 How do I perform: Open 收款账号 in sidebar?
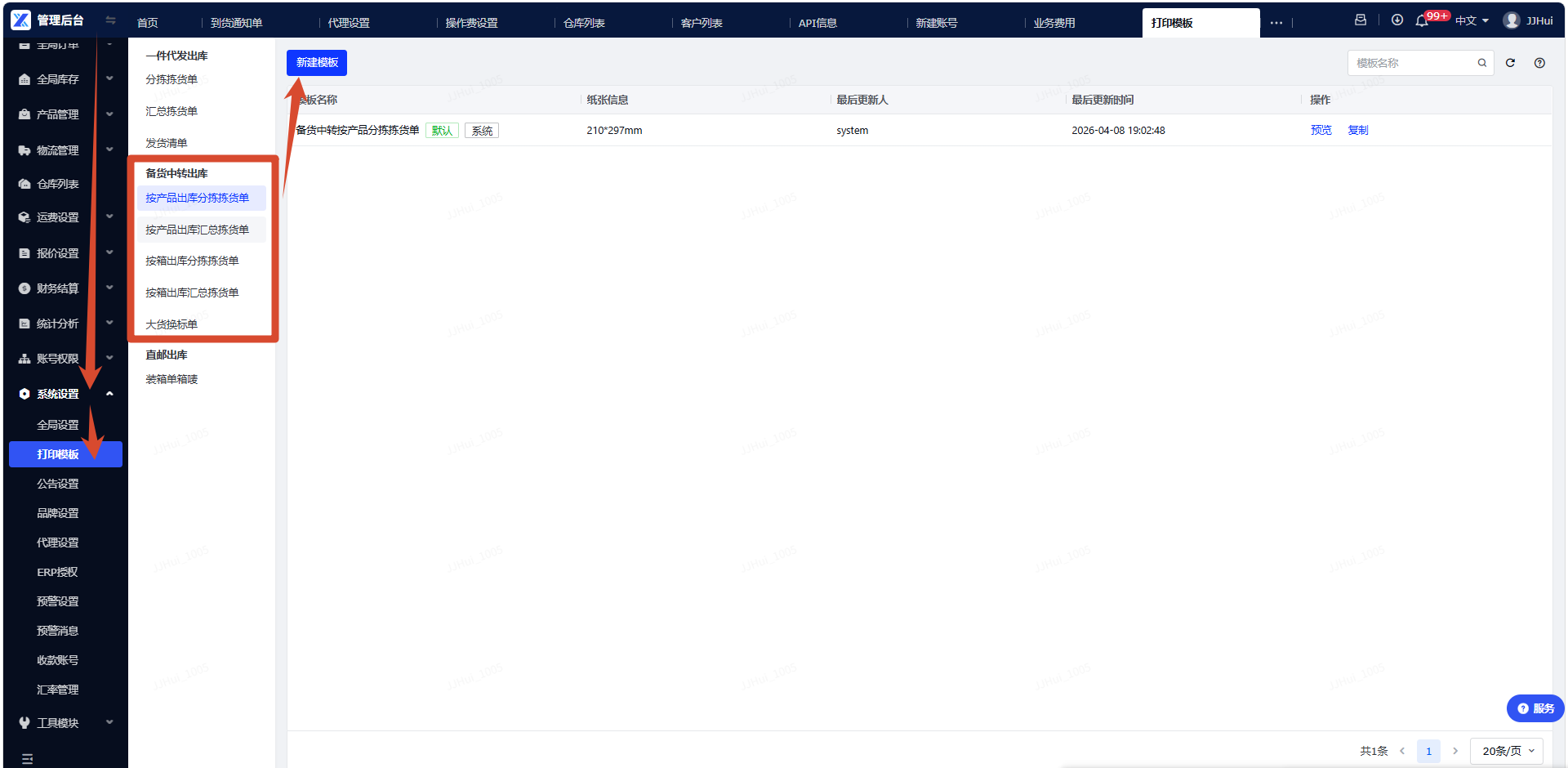tap(58, 660)
